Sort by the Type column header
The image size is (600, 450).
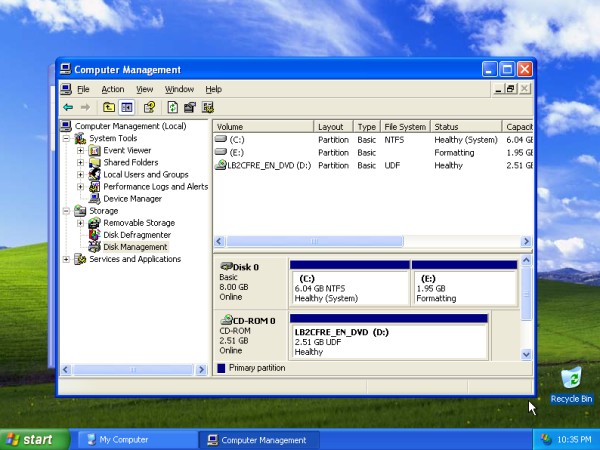367,127
